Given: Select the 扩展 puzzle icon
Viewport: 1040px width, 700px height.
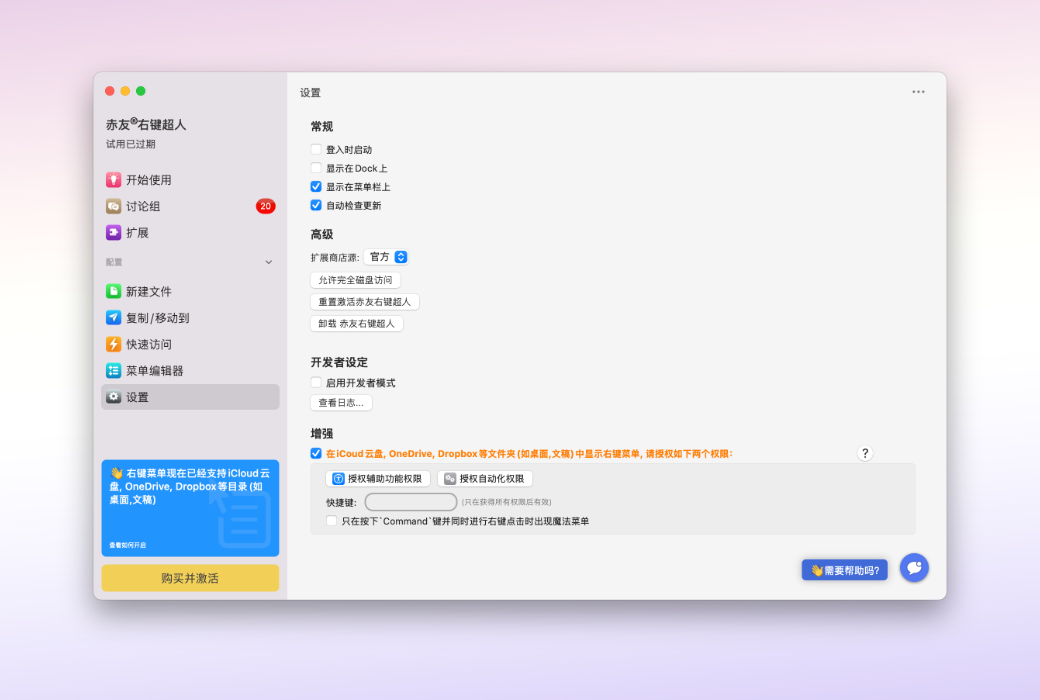Looking at the screenshot, I should (113, 233).
